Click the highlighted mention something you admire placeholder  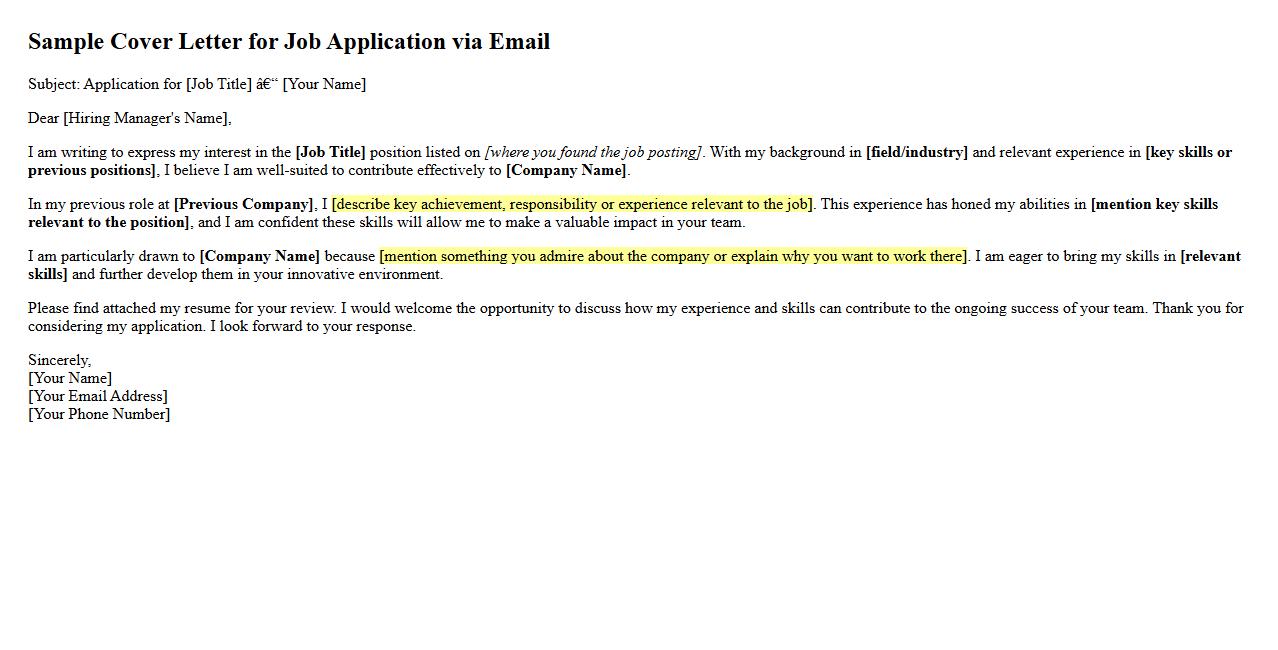674,256
